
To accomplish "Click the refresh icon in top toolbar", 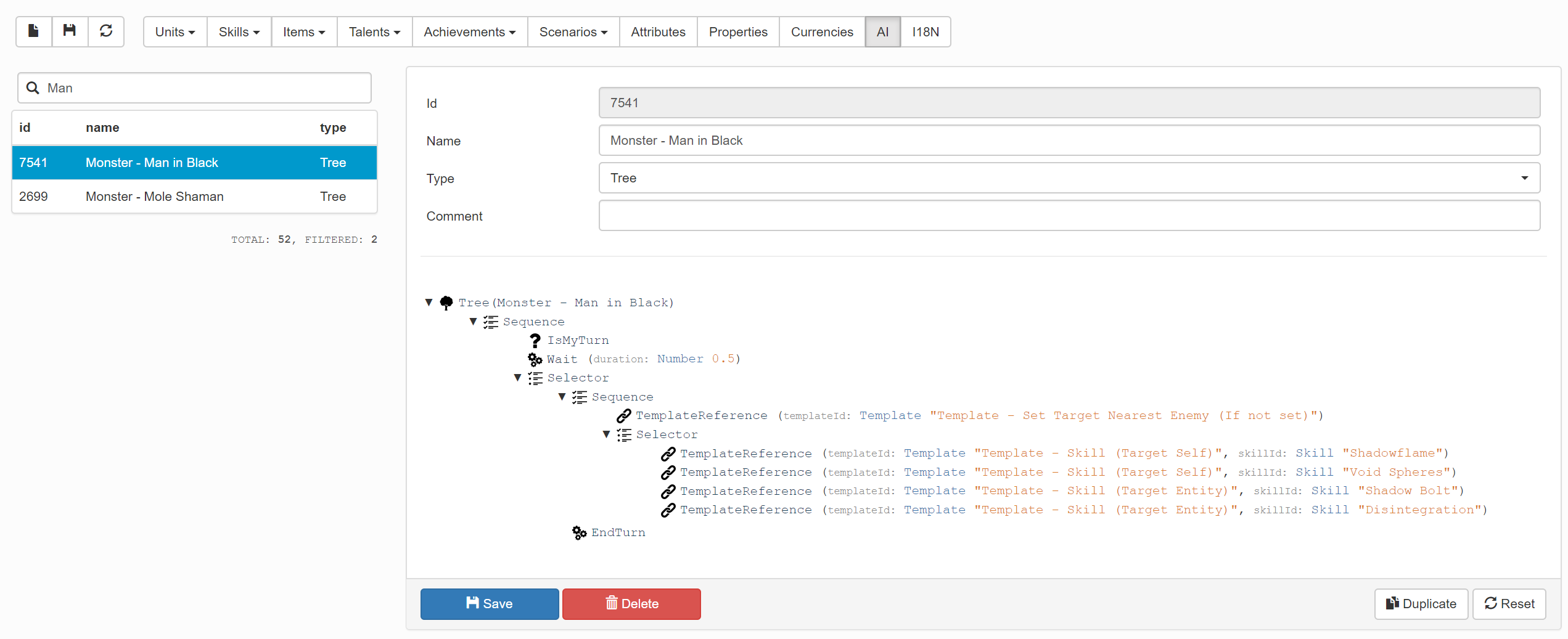I will (106, 31).
